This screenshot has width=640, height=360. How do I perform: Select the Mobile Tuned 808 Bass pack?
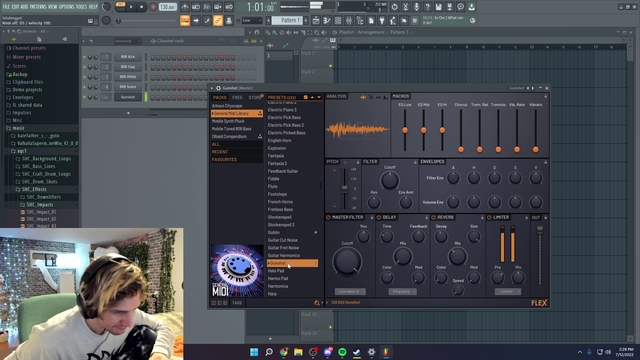pyautogui.click(x=231, y=129)
